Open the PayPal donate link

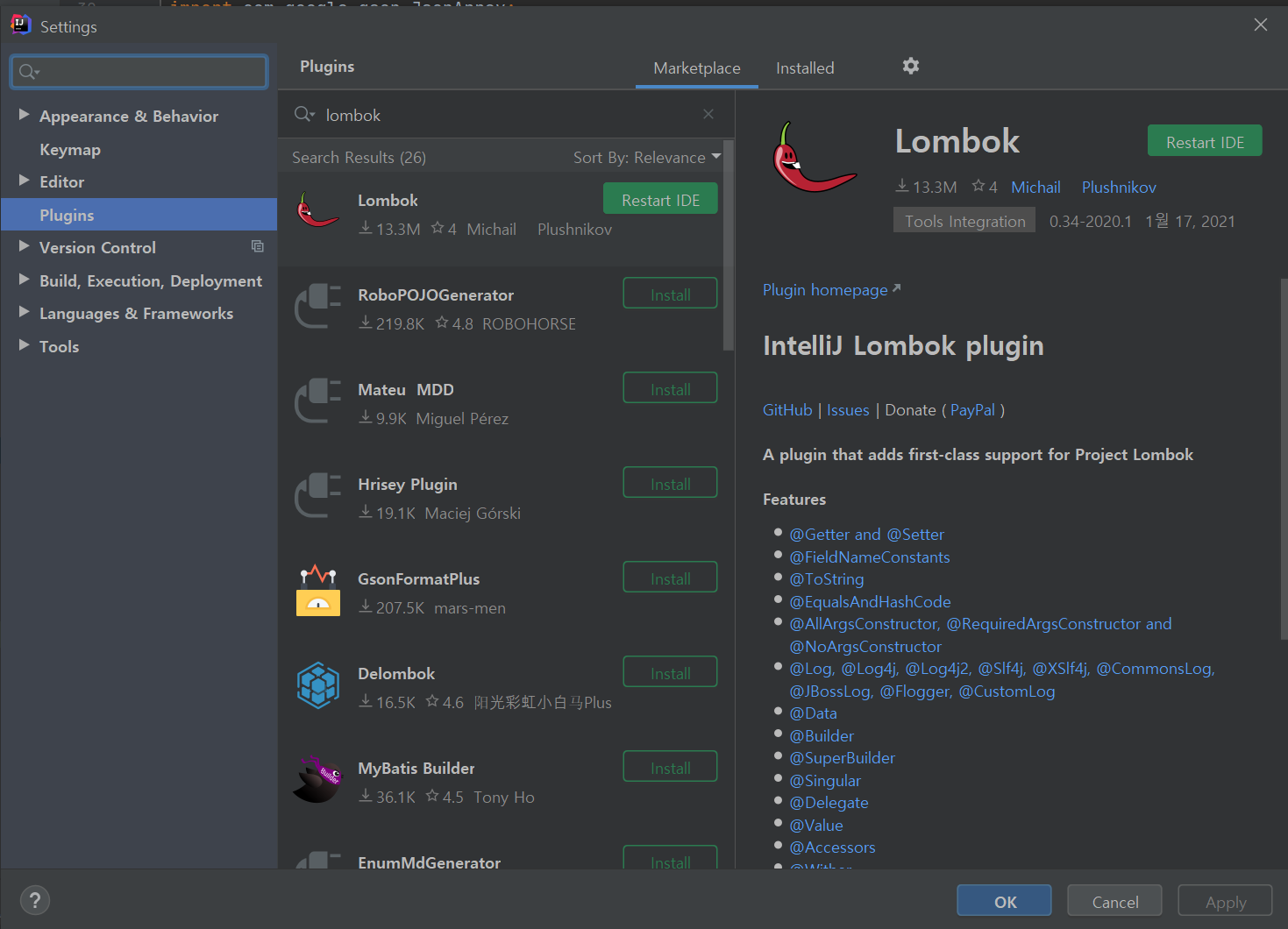point(972,410)
